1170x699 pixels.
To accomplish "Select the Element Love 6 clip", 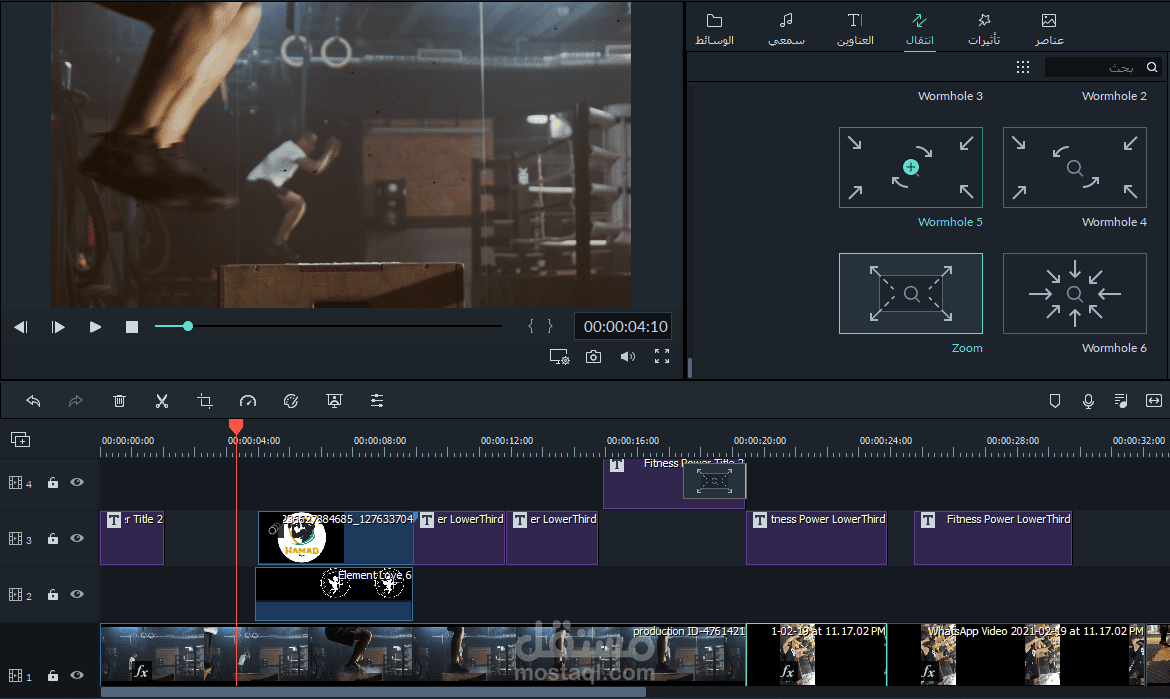I will tap(334, 594).
